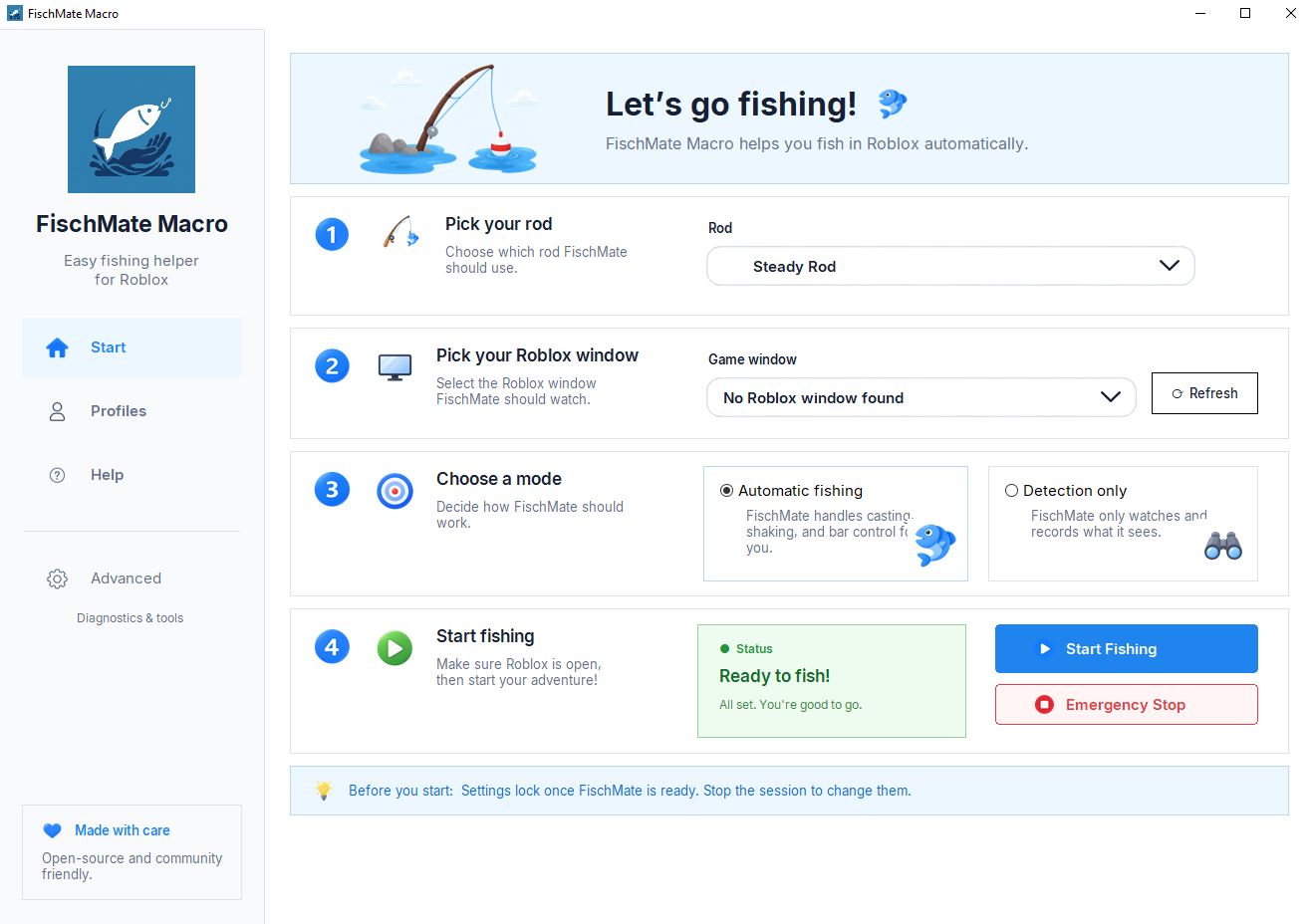This screenshot has width=1313, height=924.
Task: Open the Profiles sidebar page
Action: tap(131, 411)
